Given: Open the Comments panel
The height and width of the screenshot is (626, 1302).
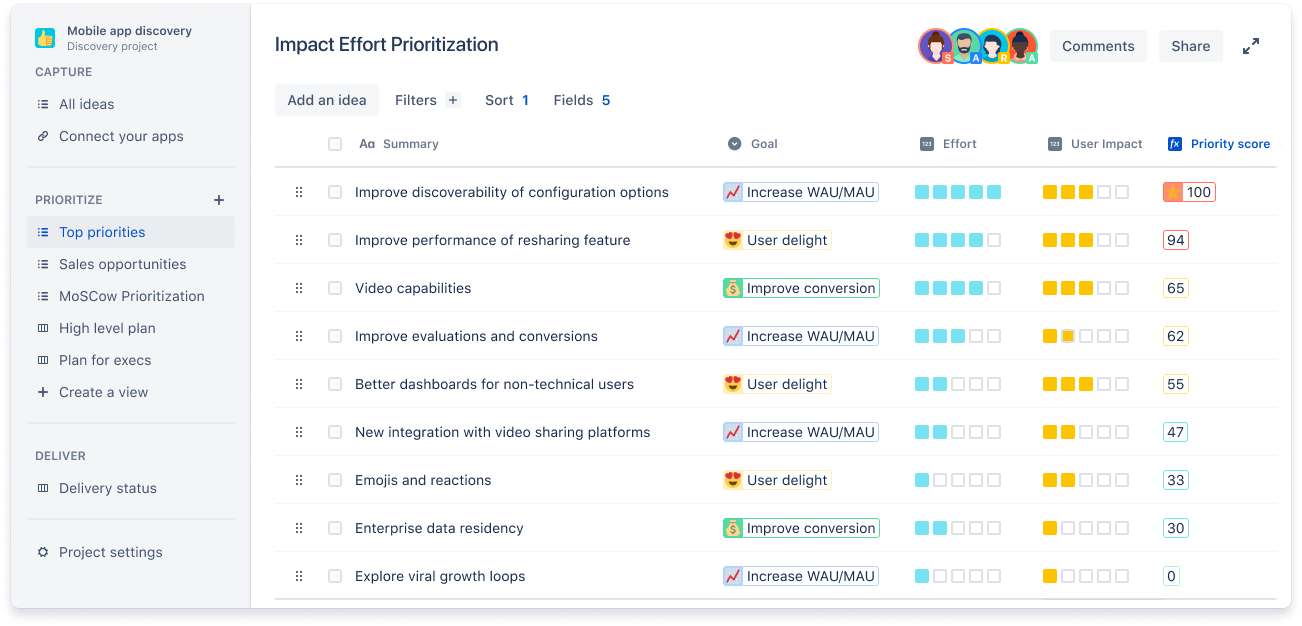Looking at the screenshot, I should pos(1097,45).
